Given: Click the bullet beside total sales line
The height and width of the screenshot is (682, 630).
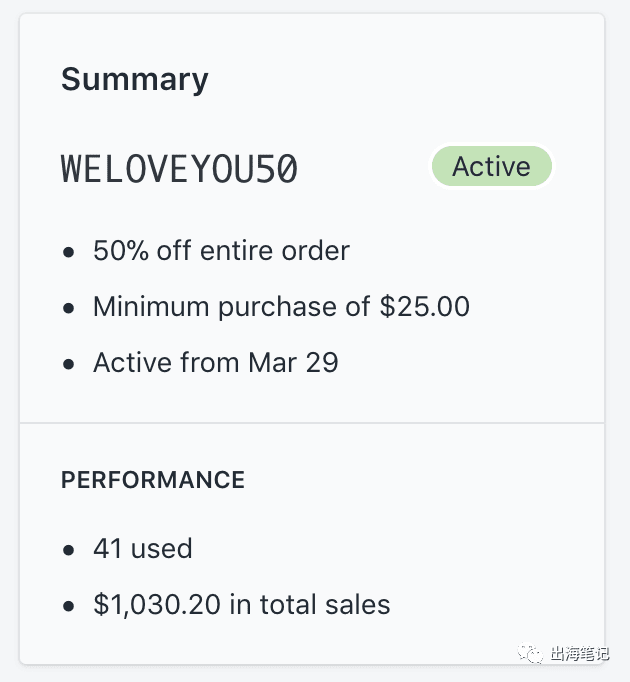Looking at the screenshot, I should 68,605.
